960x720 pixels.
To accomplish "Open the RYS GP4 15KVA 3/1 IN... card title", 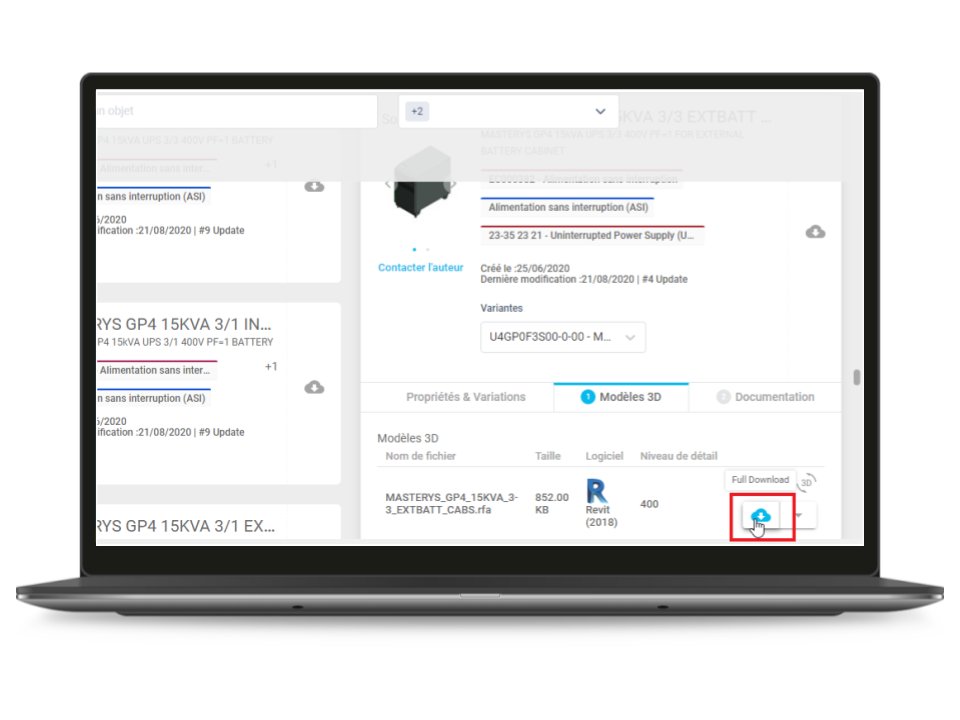I will point(184,324).
